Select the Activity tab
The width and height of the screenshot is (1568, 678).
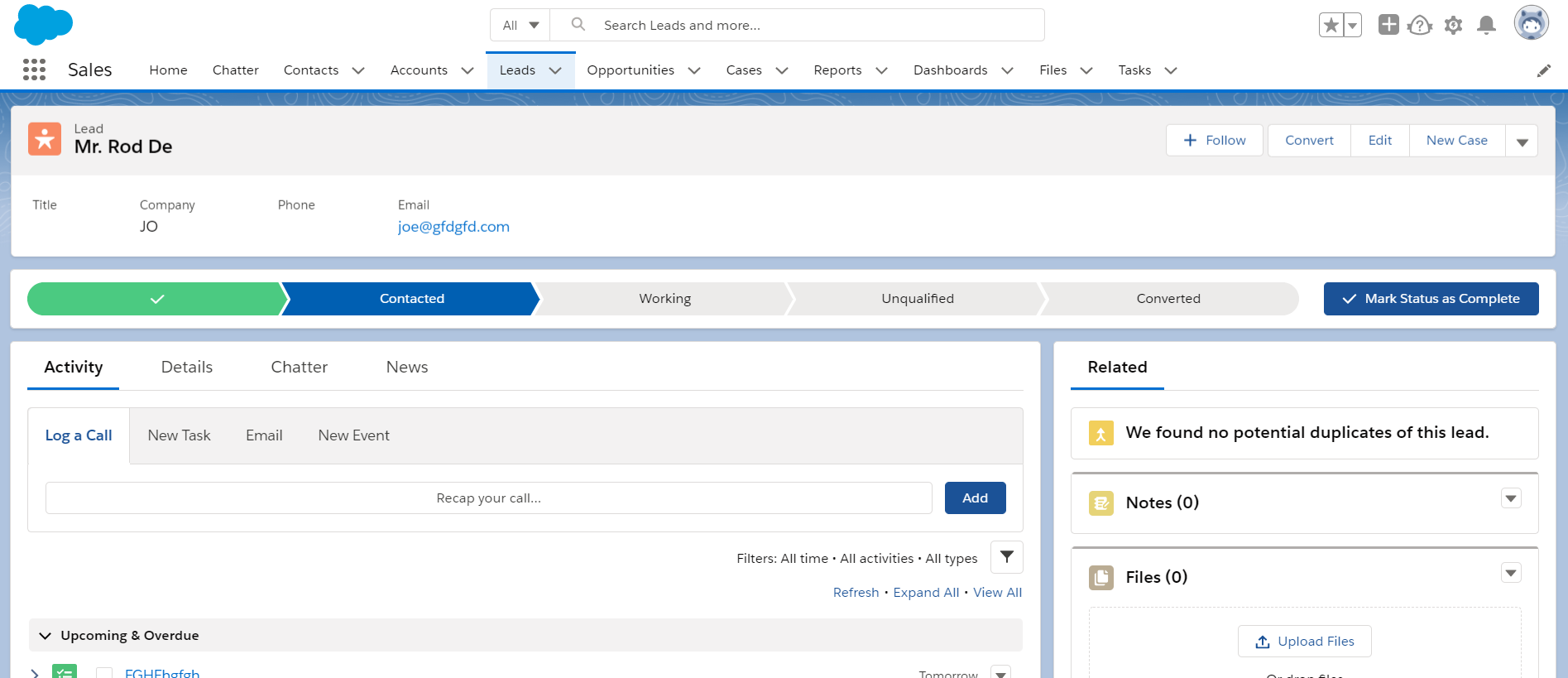74,367
